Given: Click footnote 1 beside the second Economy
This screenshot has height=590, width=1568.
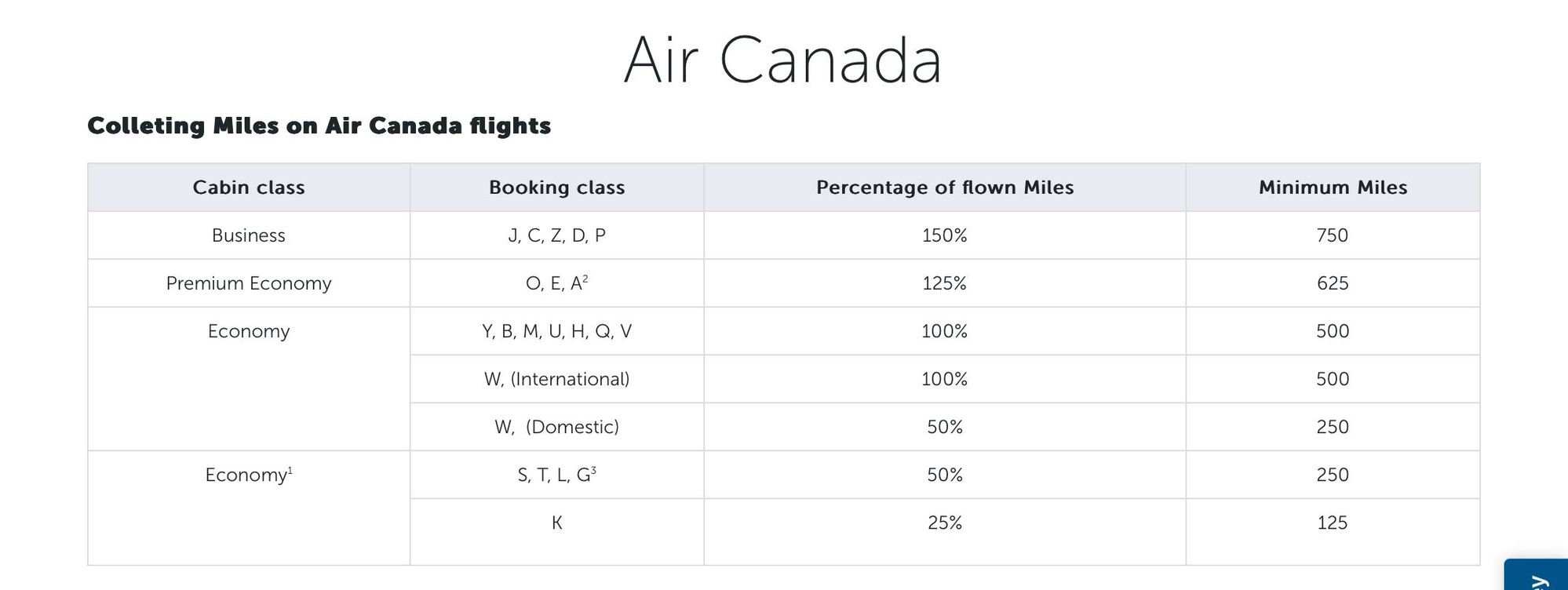Looking at the screenshot, I should pos(290,470).
